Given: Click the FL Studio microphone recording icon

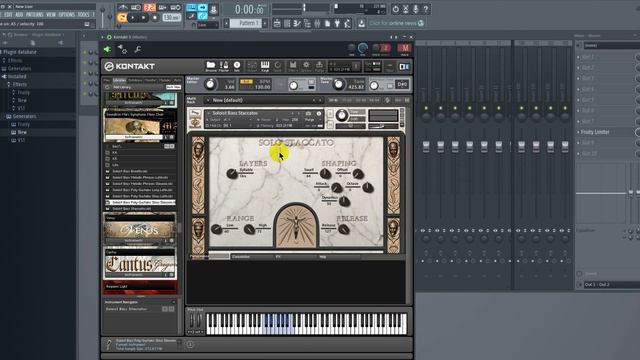Looking at the screenshot, I should [x=416, y=9].
